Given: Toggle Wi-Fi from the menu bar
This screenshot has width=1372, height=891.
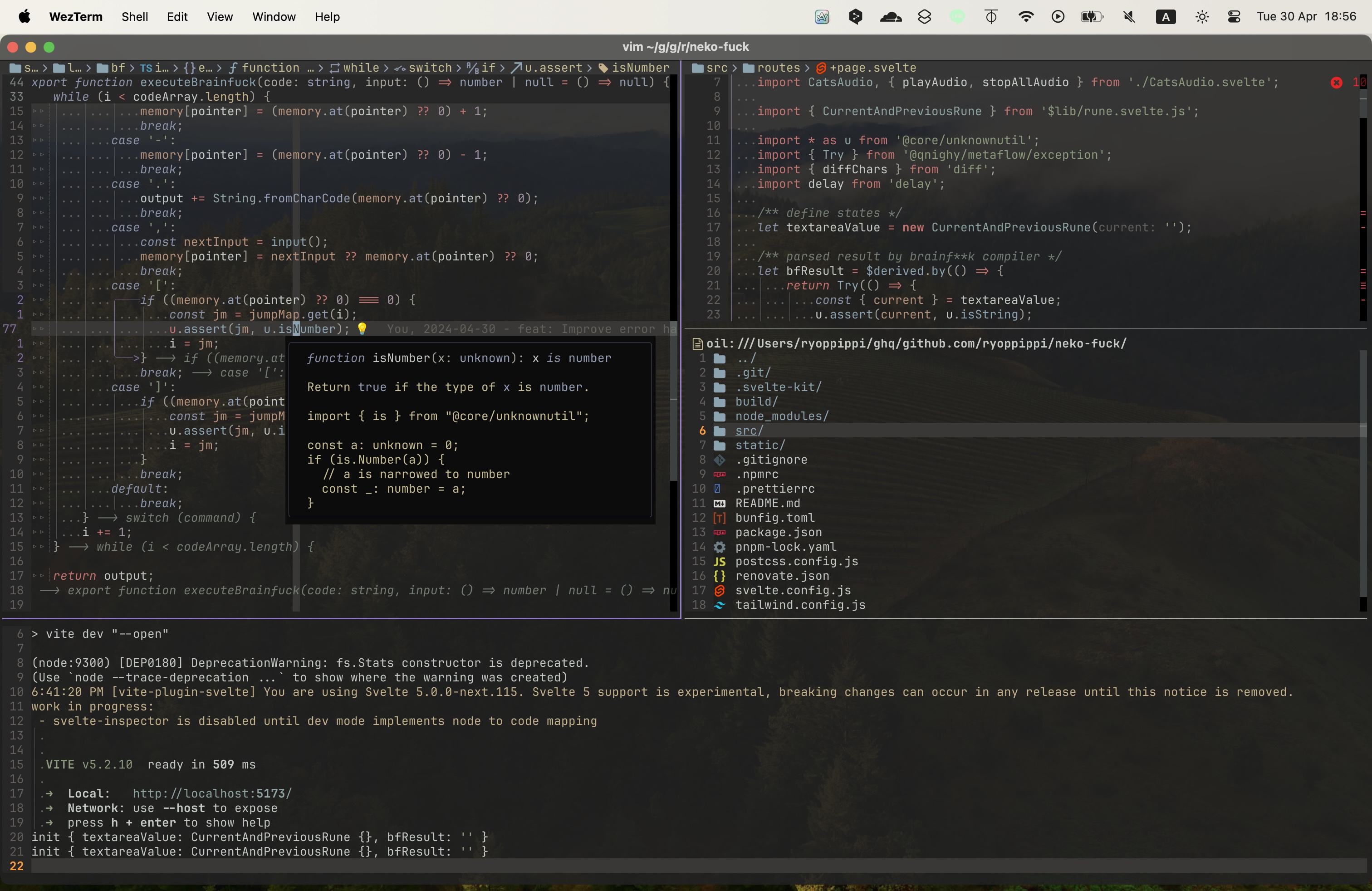Looking at the screenshot, I should 1026,17.
